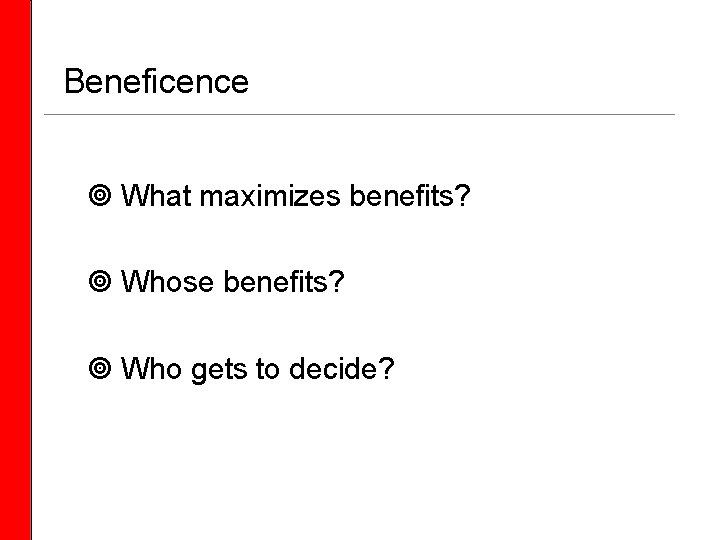The image size is (720, 540).
Task: Click the bullet icon before 'What maximizes benefits?'
Action: tap(97, 197)
